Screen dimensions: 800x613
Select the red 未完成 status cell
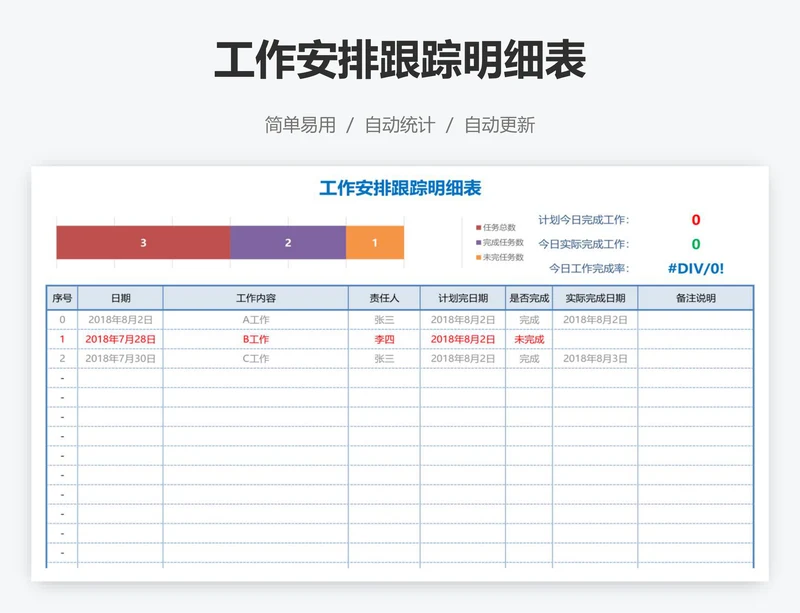click(x=529, y=339)
